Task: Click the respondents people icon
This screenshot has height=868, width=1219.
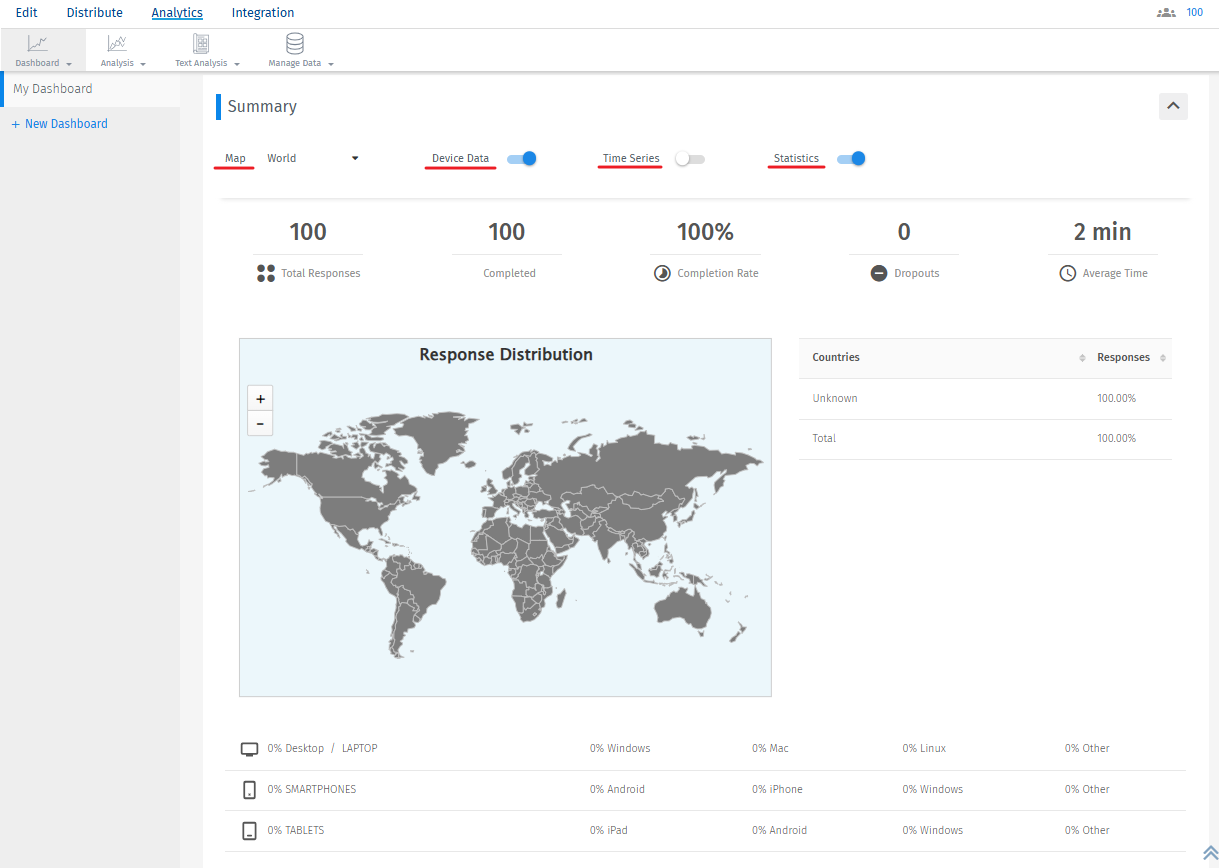Action: click(1165, 13)
